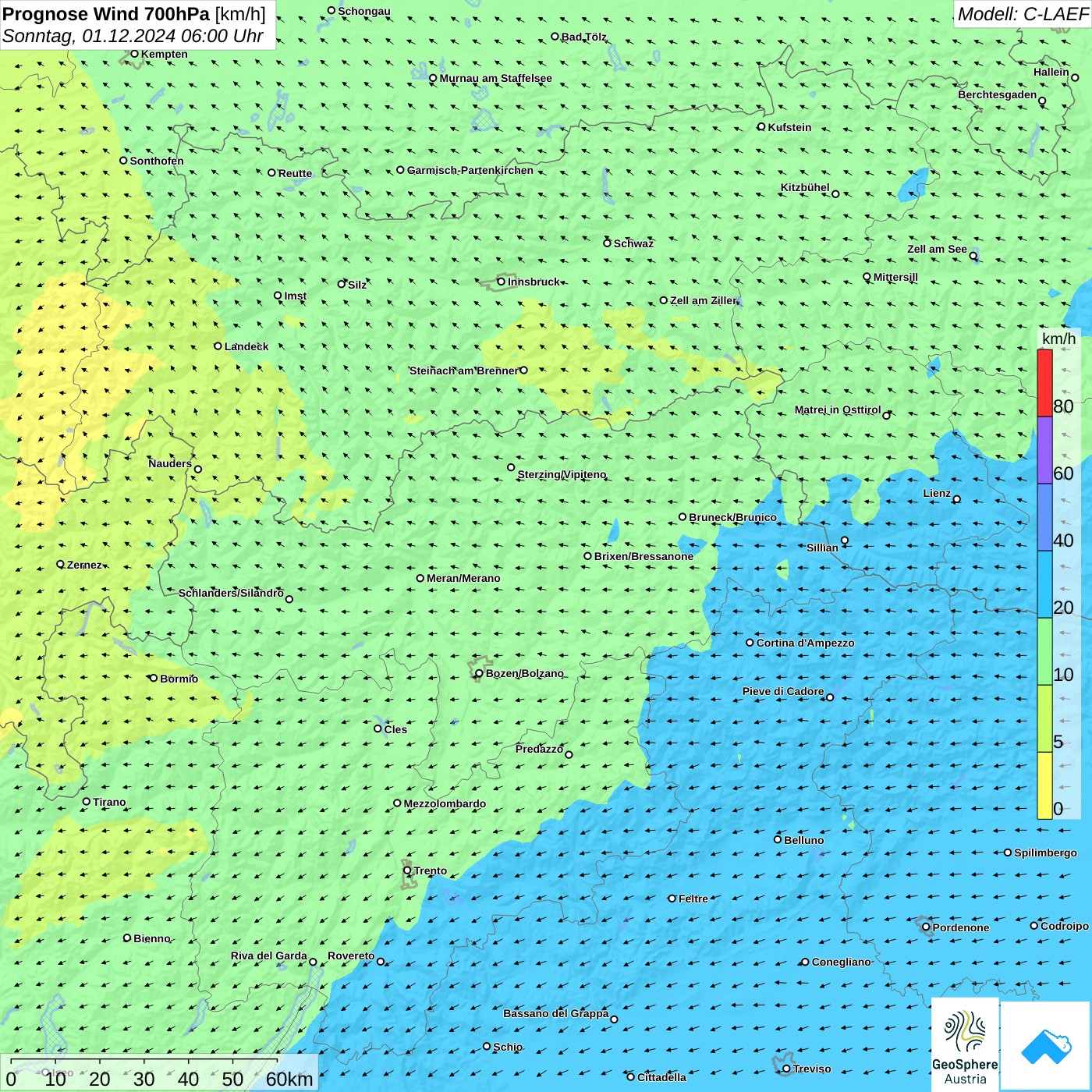Select the Cortina d'Ampezzo label

(x=805, y=643)
